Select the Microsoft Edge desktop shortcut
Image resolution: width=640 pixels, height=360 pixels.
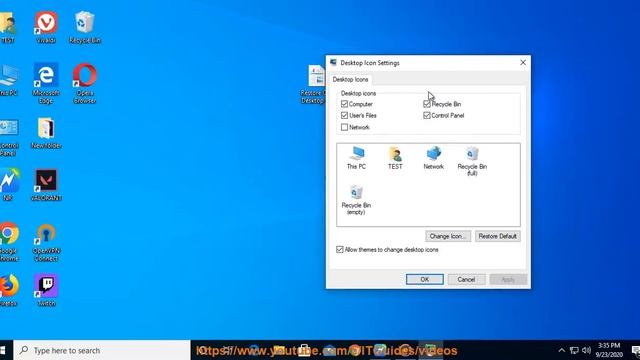pyautogui.click(x=46, y=83)
